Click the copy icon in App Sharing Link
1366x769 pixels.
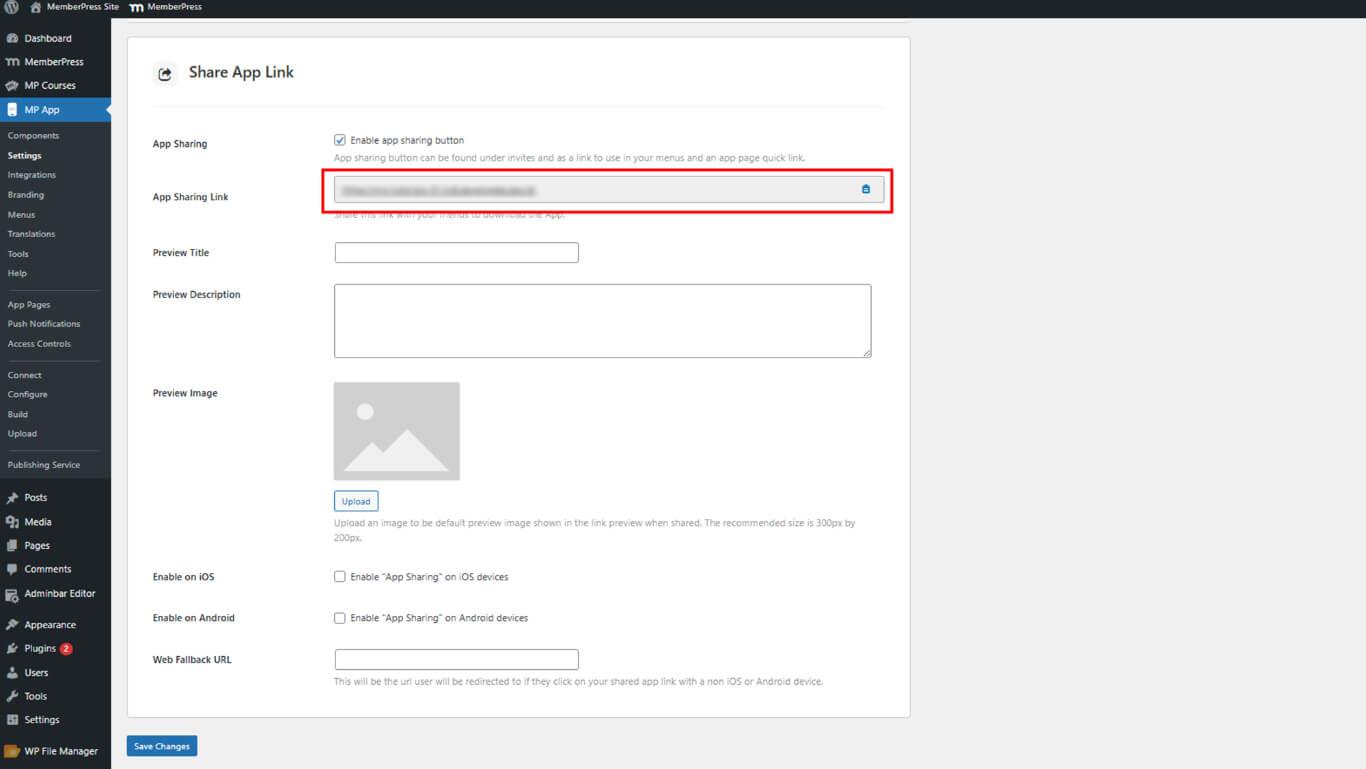click(866, 189)
